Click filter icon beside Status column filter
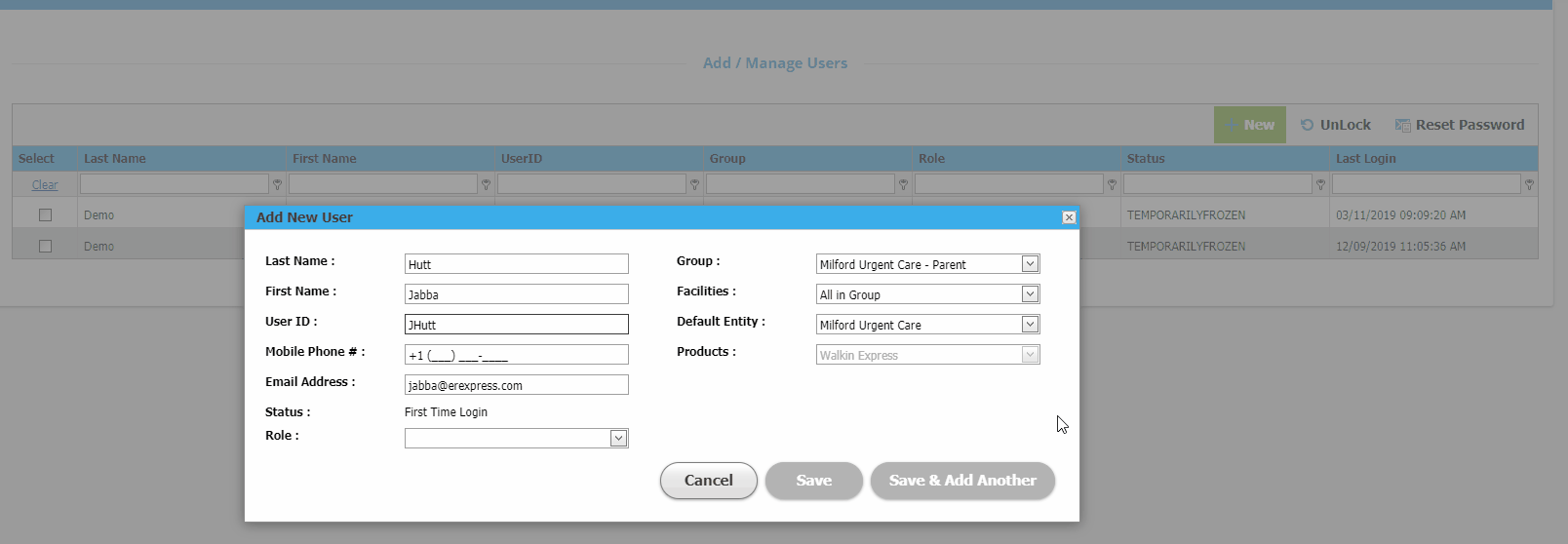The height and width of the screenshot is (544, 1568). 1320,184
